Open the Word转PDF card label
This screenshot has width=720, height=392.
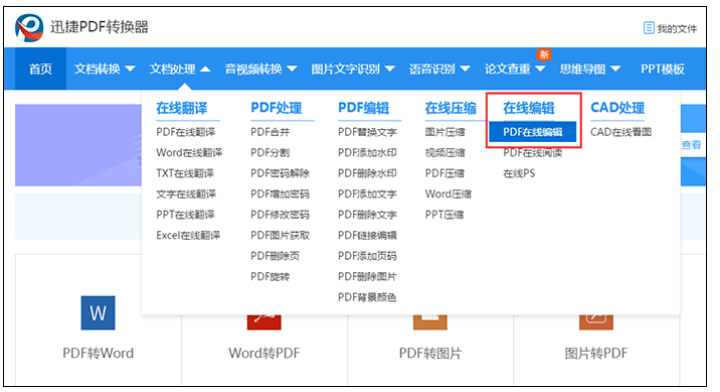[264, 353]
